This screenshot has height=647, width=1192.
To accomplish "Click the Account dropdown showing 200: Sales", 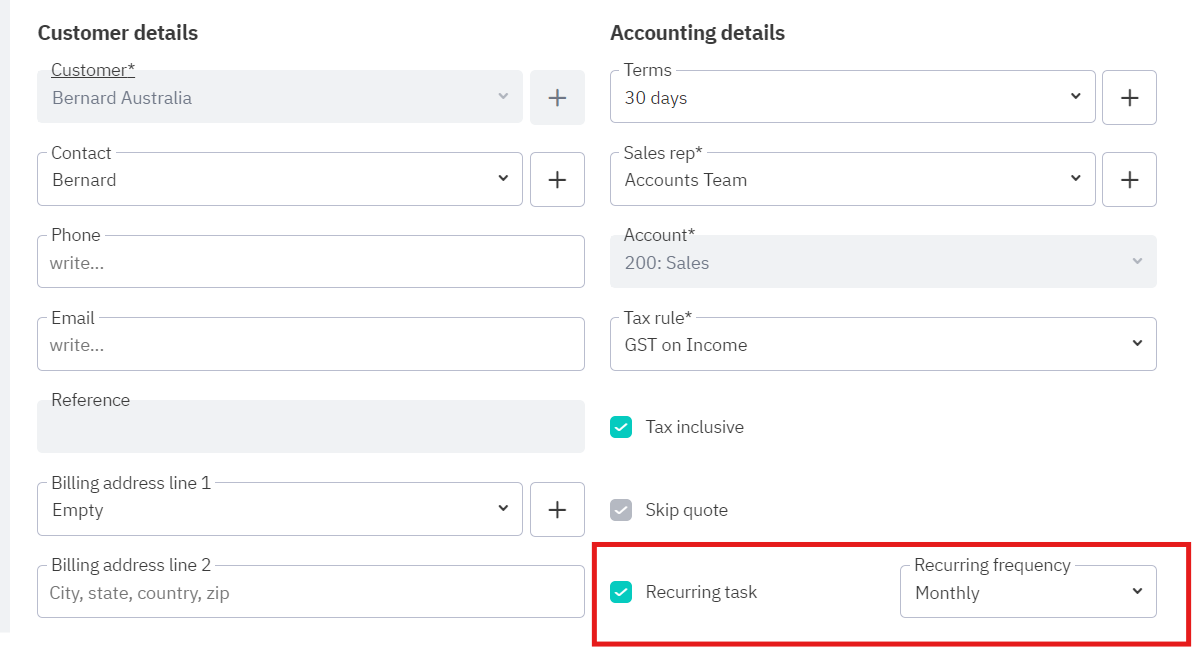I will 883,262.
